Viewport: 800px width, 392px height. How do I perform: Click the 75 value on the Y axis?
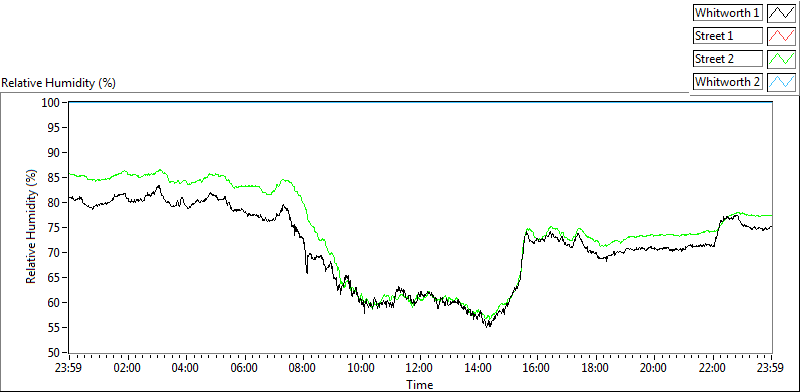pyautogui.click(x=54, y=228)
